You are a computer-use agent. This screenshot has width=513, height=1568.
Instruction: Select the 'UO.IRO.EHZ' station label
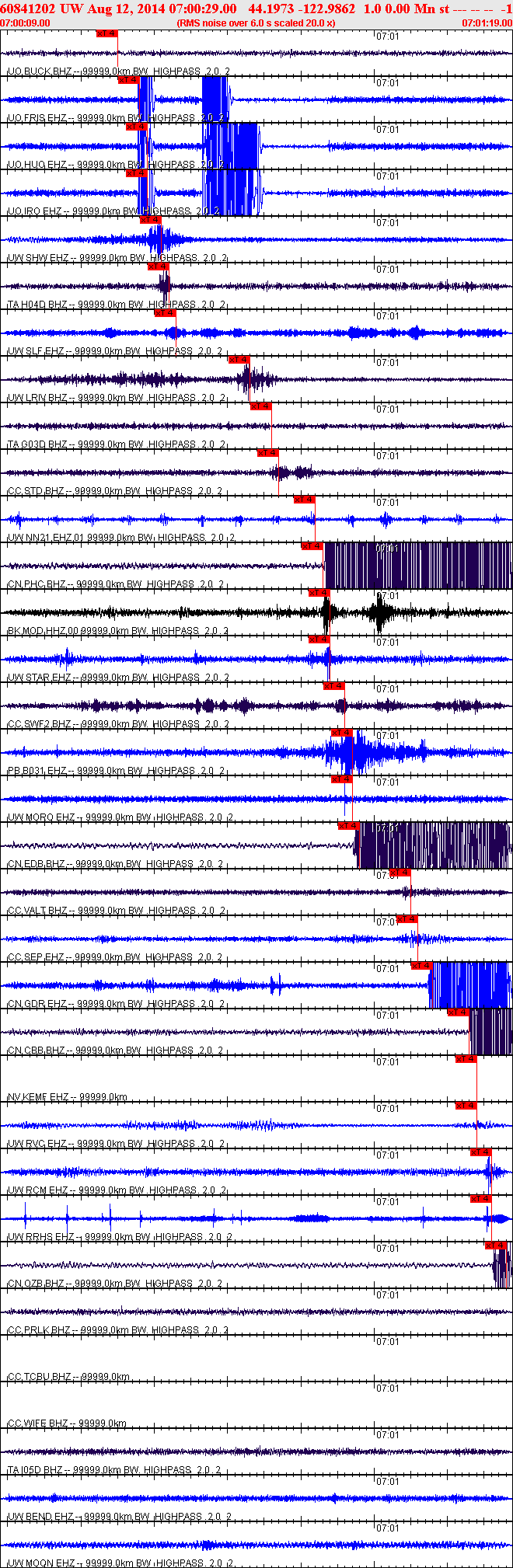coord(35,211)
